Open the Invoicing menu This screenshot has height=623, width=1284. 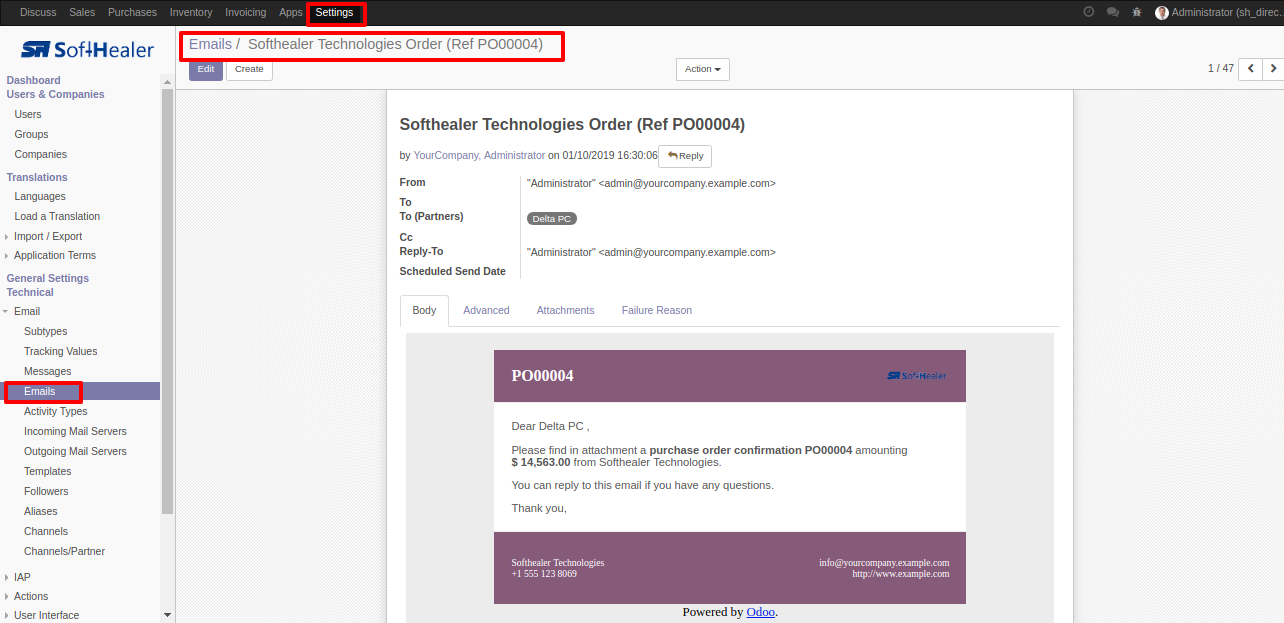pyautogui.click(x=246, y=12)
